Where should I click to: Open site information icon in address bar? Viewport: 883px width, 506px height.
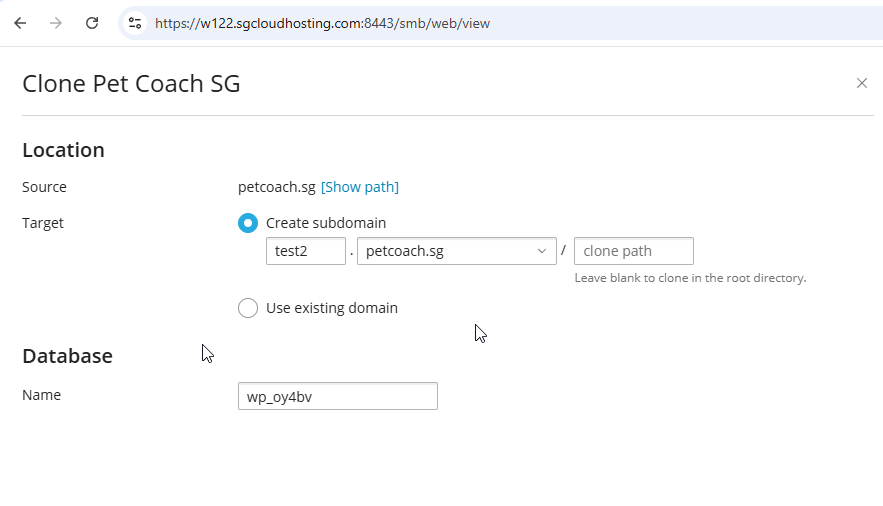[x=135, y=23]
